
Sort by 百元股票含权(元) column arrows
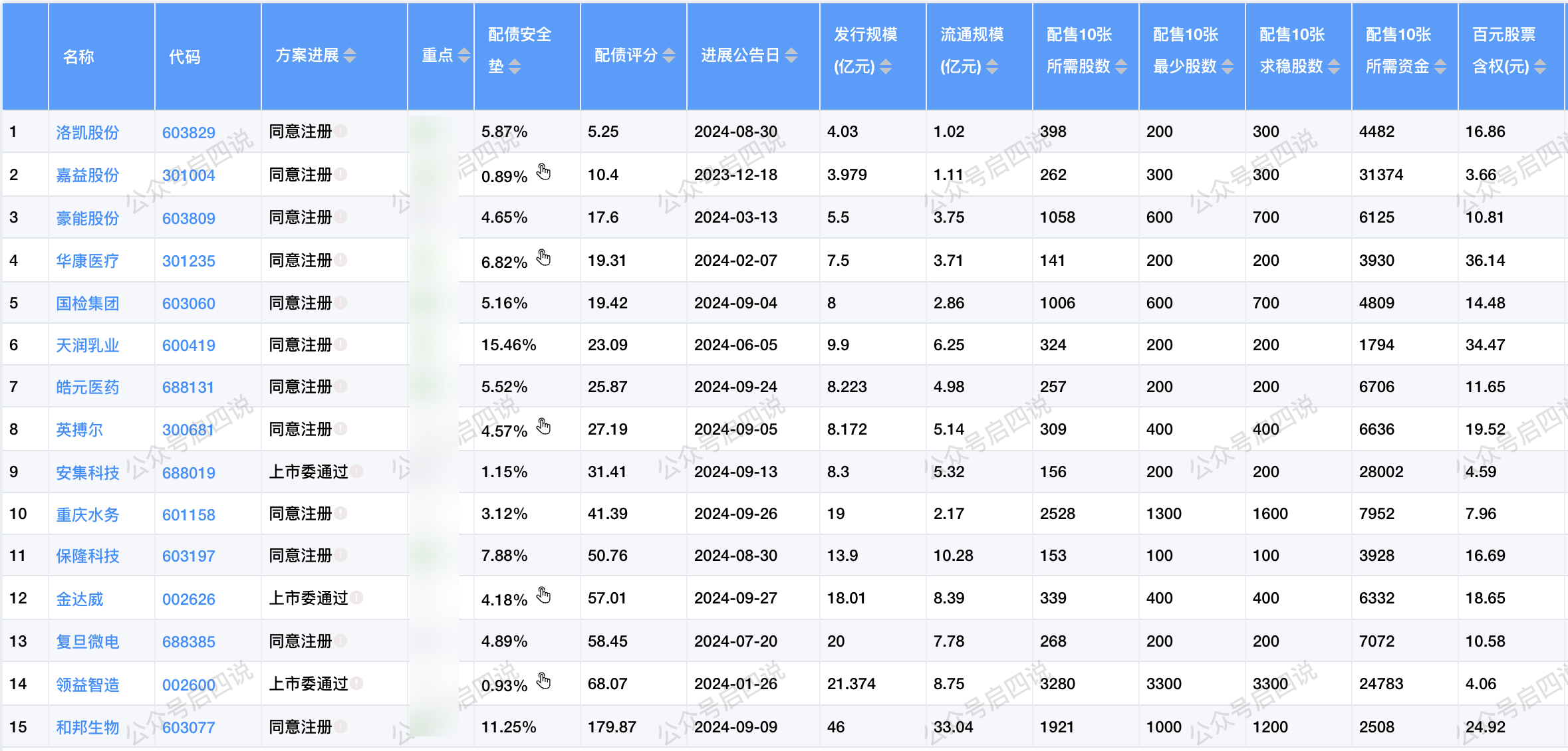click(1540, 66)
